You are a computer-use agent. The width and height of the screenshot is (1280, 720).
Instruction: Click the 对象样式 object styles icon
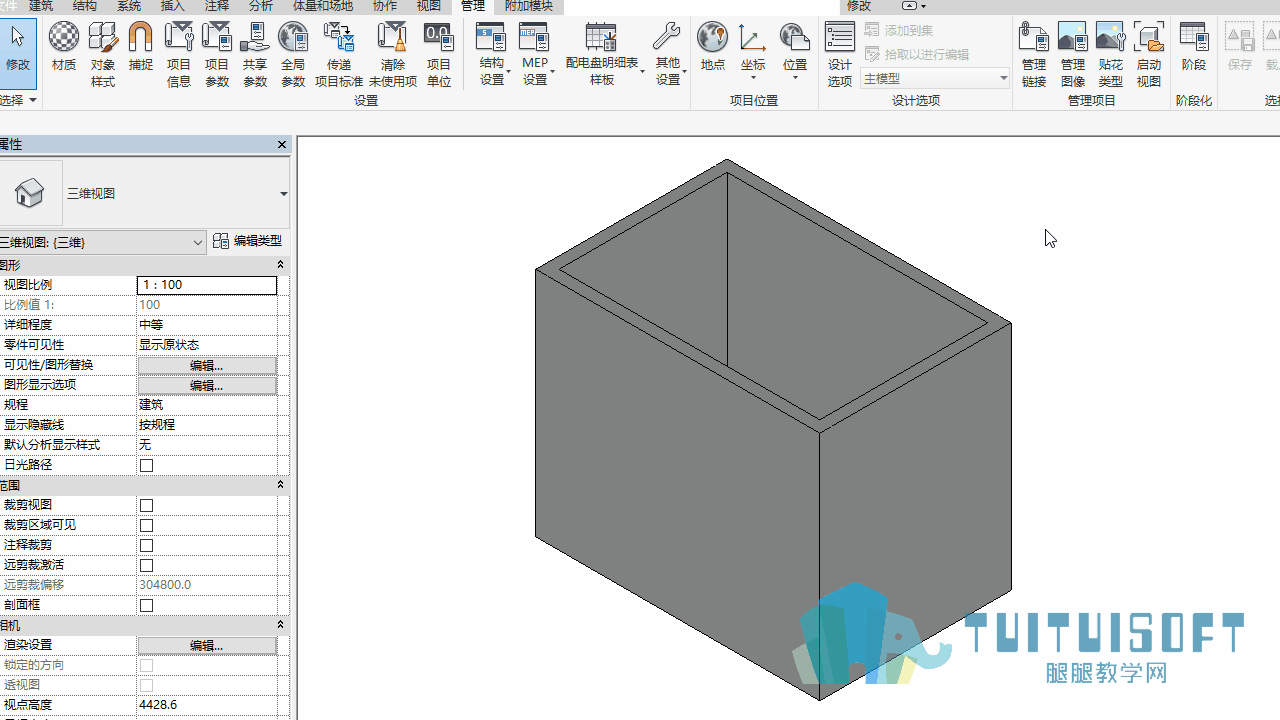(x=103, y=54)
